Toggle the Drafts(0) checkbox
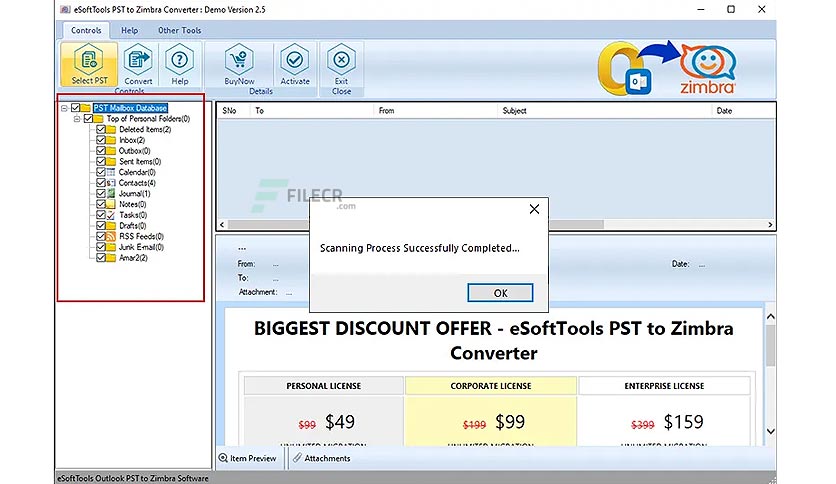Image resolution: width=836 pixels, height=484 pixels. (x=101, y=225)
